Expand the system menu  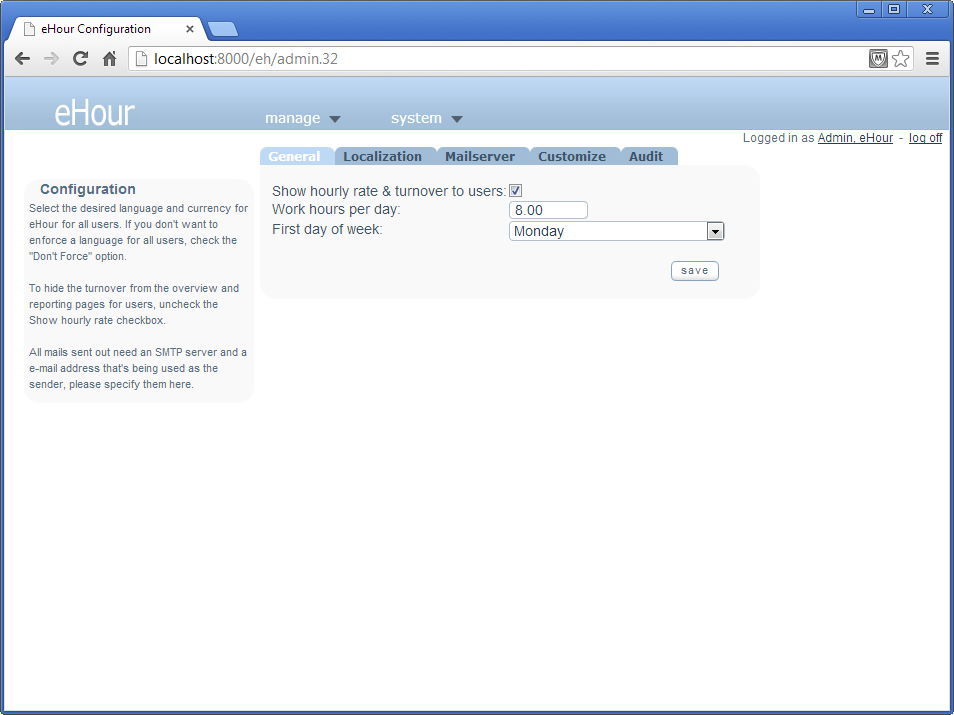(427, 118)
